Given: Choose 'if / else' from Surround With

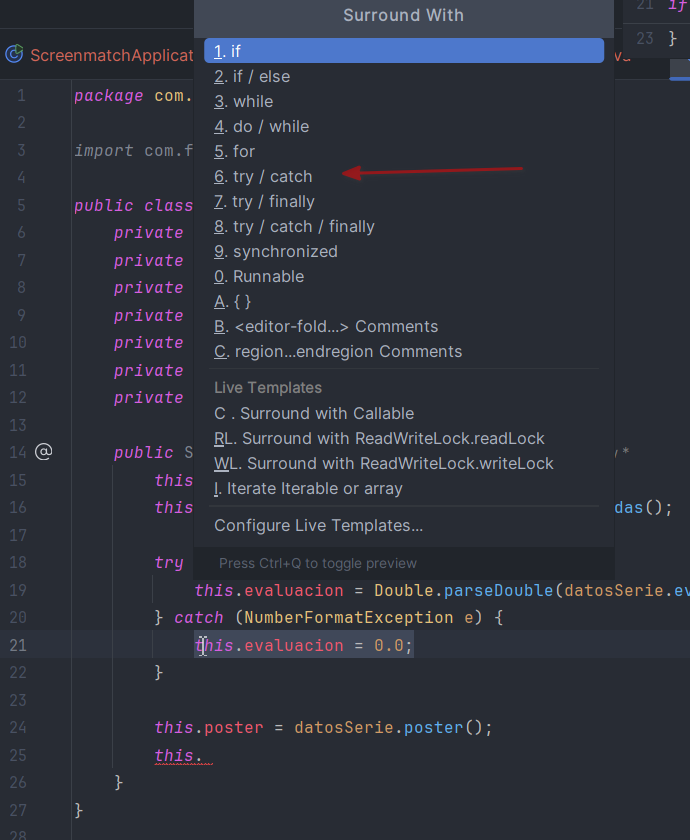Looking at the screenshot, I should pyautogui.click(x=404, y=77).
